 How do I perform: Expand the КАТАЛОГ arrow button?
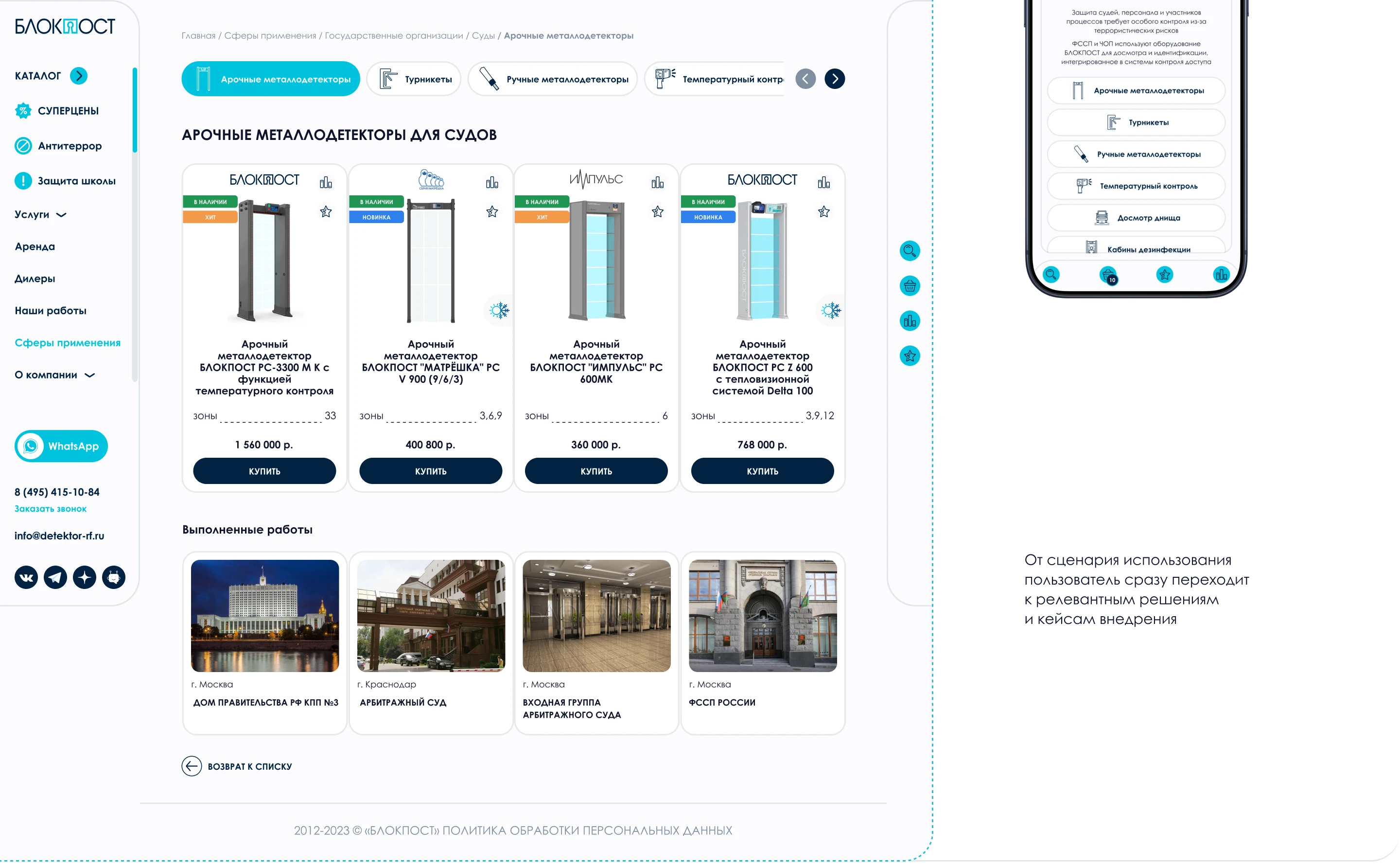click(78, 75)
